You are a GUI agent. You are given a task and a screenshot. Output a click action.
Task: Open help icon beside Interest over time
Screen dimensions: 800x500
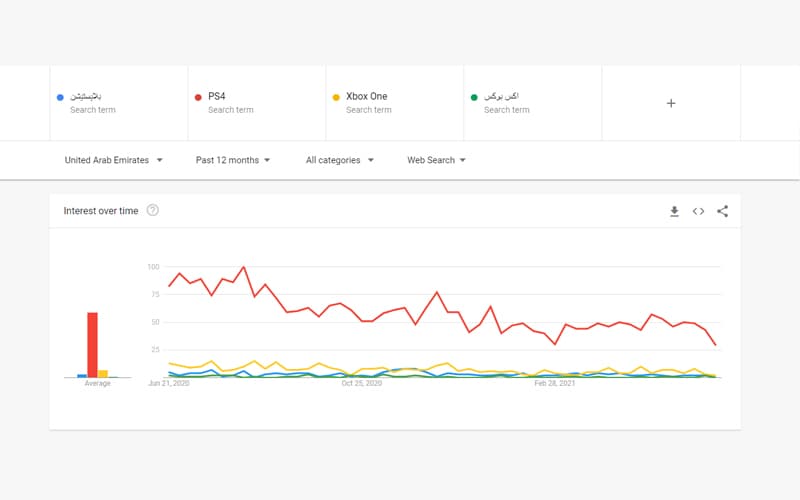pyautogui.click(x=153, y=211)
